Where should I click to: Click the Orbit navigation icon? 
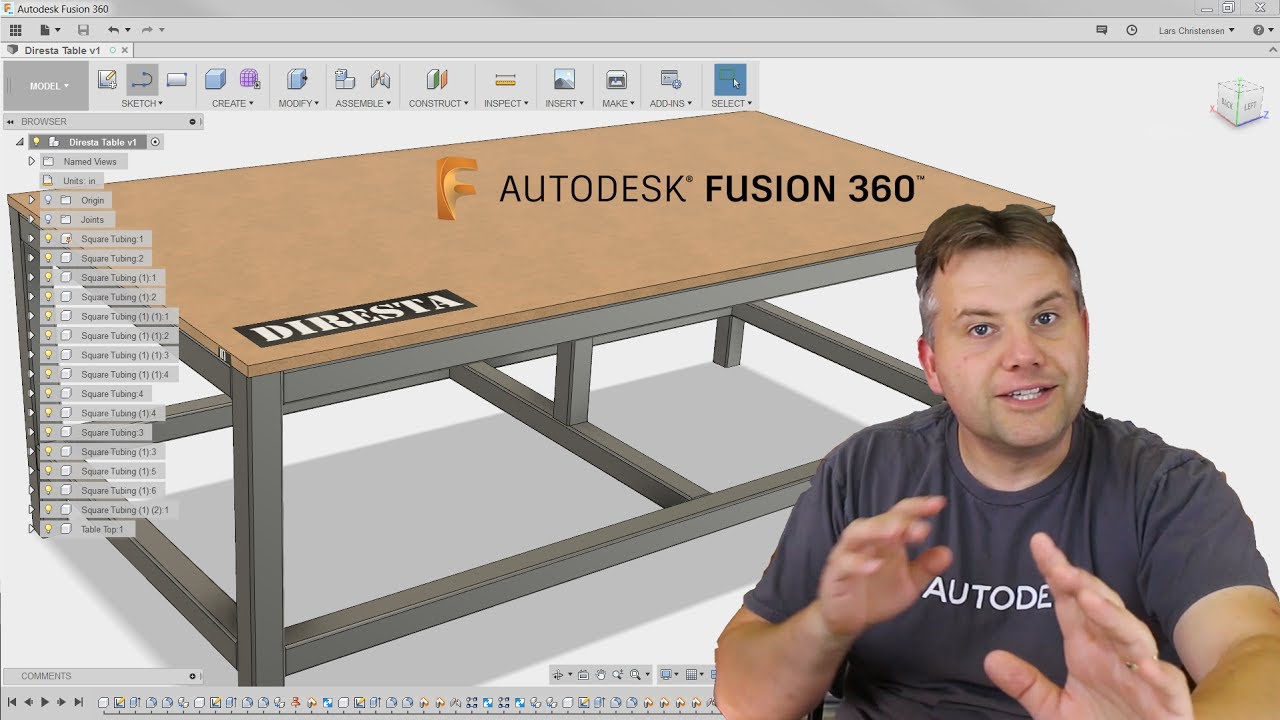pos(560,675)
